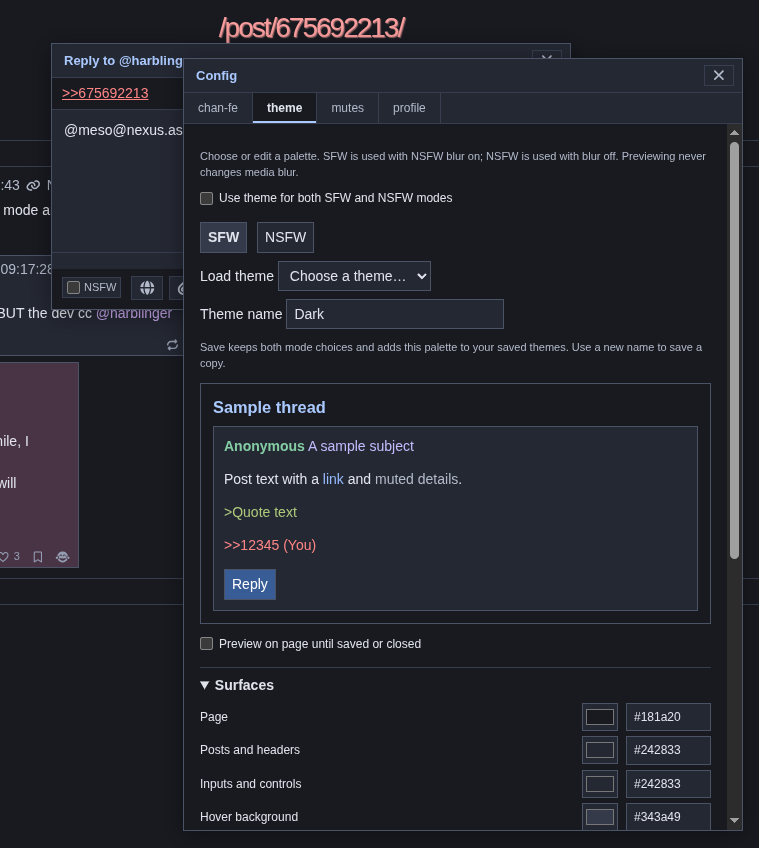Viewport: 759px width, 848px height.
Task: Click the sample 'link' in post text
Action: pos(333,479)
